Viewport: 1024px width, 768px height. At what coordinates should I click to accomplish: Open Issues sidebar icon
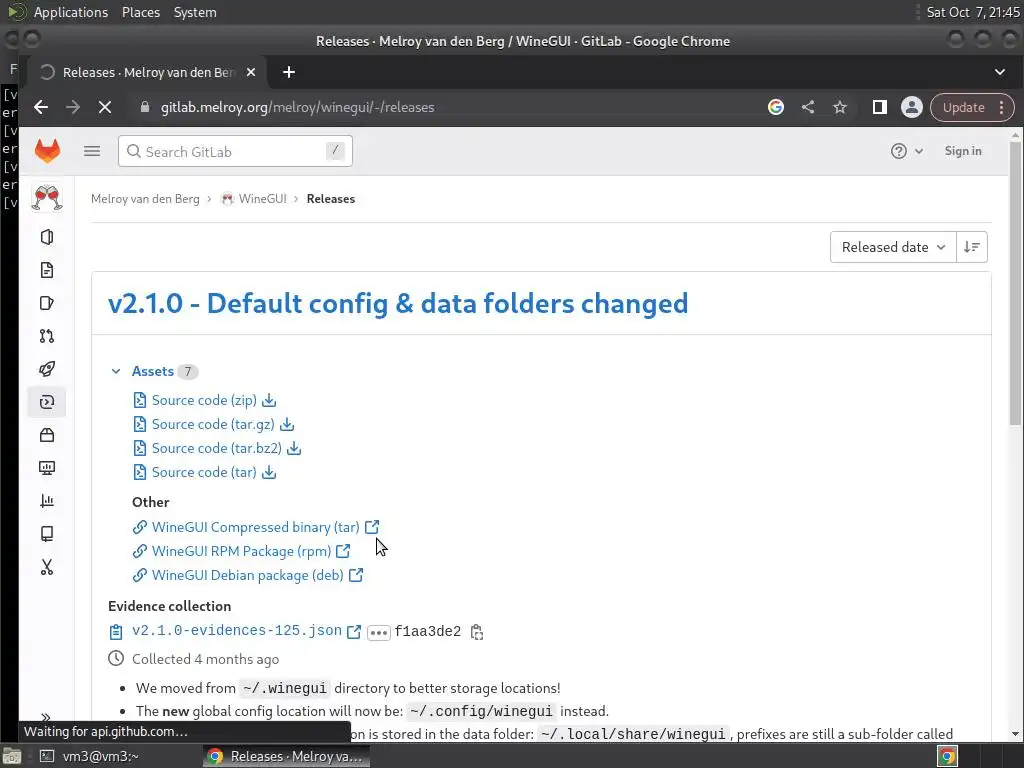tap(47, 303)
